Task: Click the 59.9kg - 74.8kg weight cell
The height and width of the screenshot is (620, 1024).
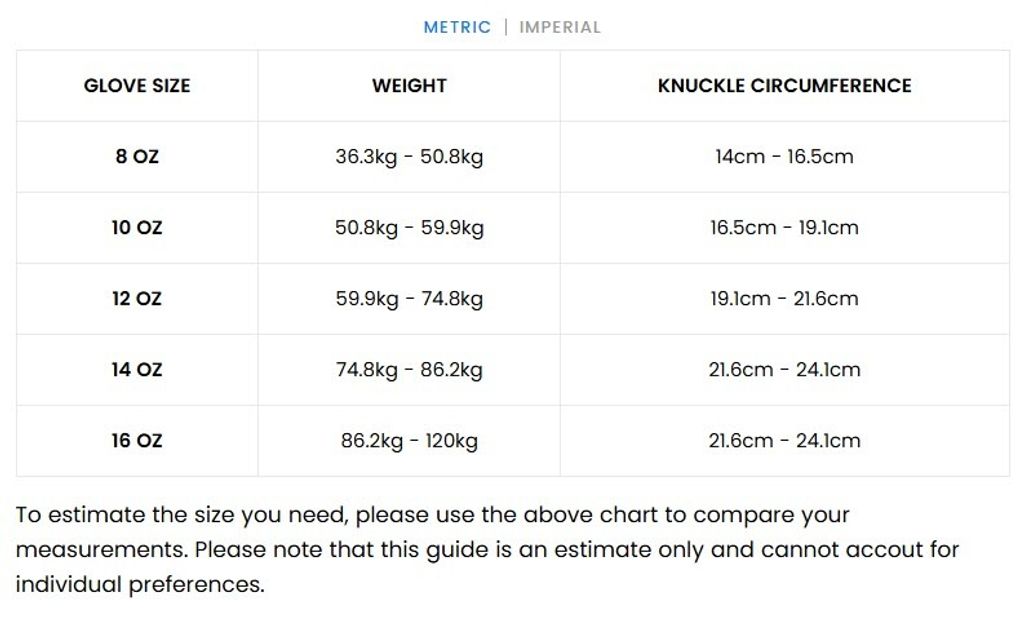Action: (408, 298)
